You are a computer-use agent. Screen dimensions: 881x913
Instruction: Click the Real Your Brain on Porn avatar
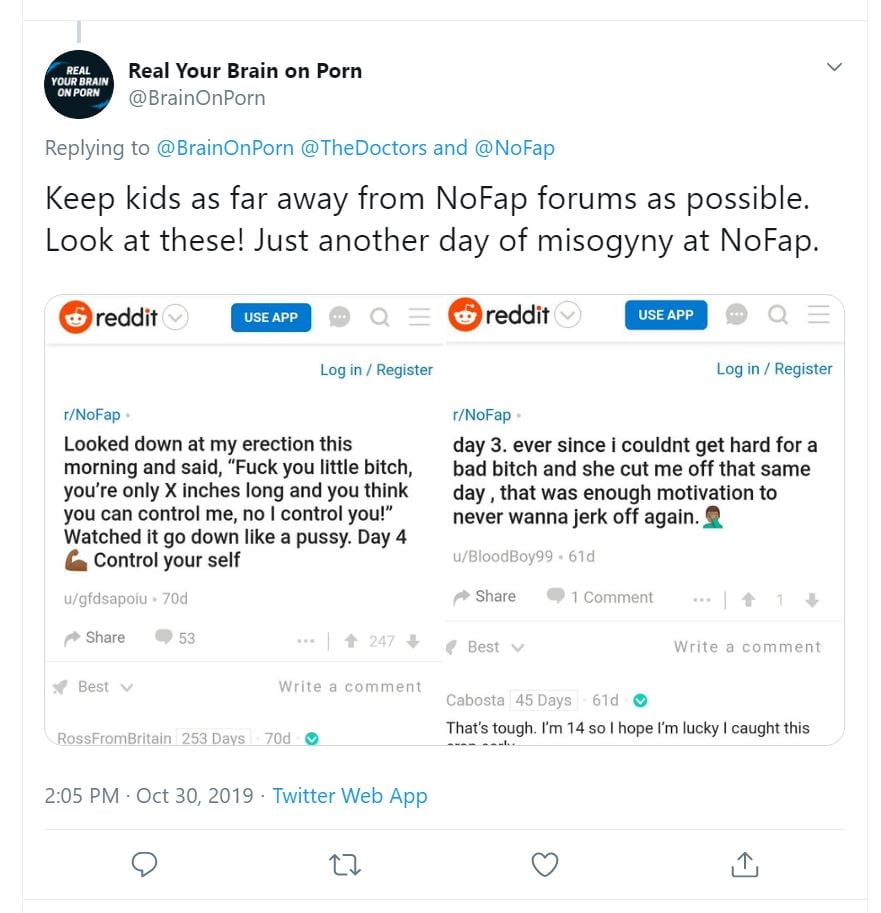[x=79, y=84]
